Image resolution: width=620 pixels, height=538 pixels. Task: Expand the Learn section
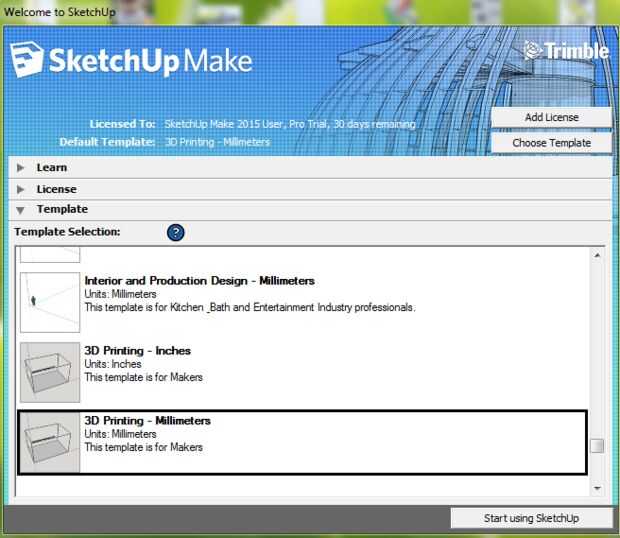tap(21, 168)
